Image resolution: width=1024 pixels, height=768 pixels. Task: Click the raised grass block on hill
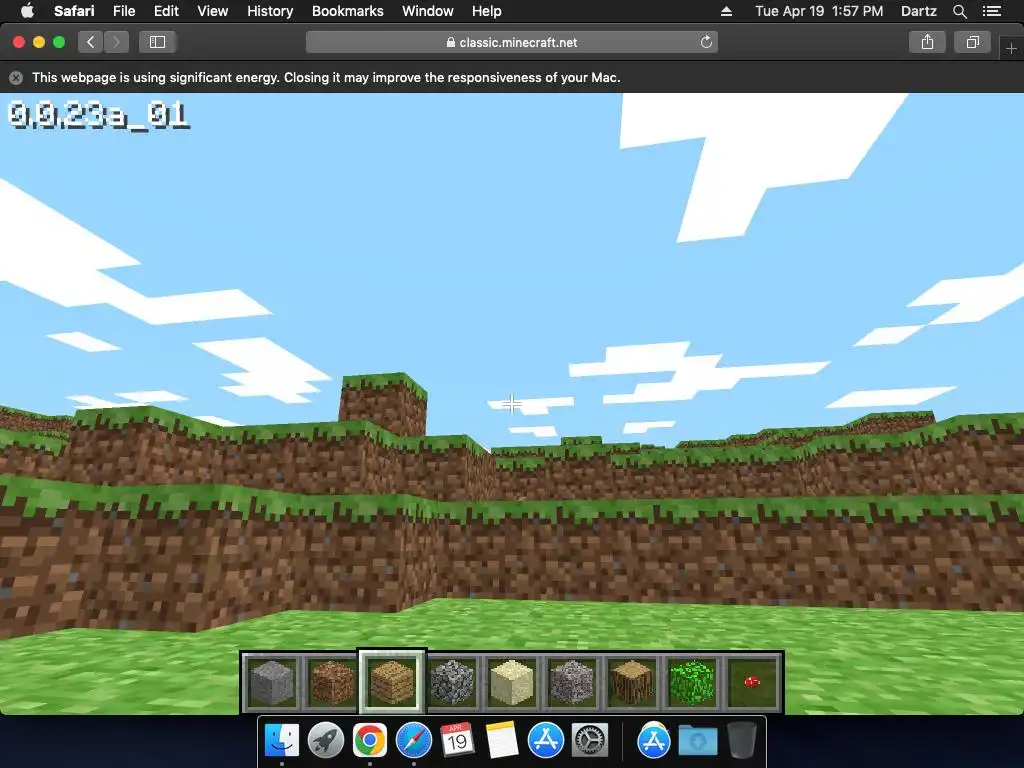383,404
